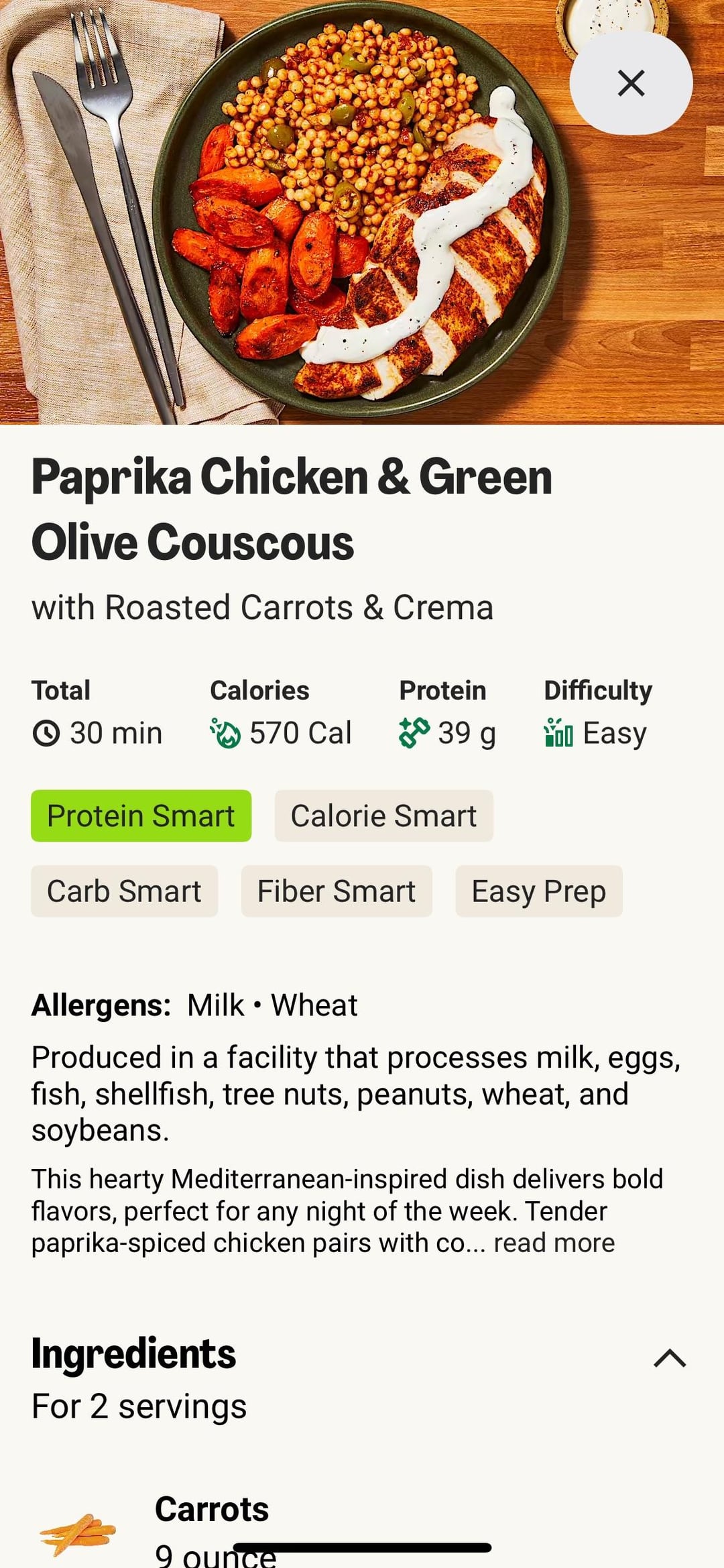724x1568 pixels.
Task: Tap the flame calories icon
Action: point(225,733)
